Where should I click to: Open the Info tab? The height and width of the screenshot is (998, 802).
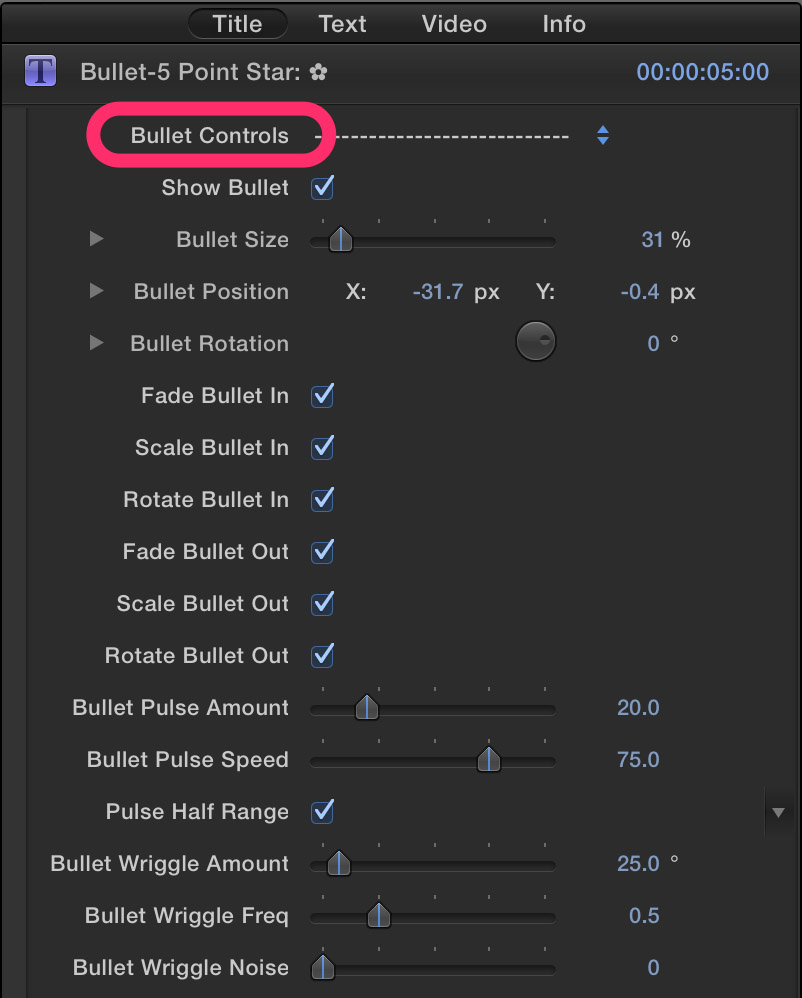click(x=564, y=24)
